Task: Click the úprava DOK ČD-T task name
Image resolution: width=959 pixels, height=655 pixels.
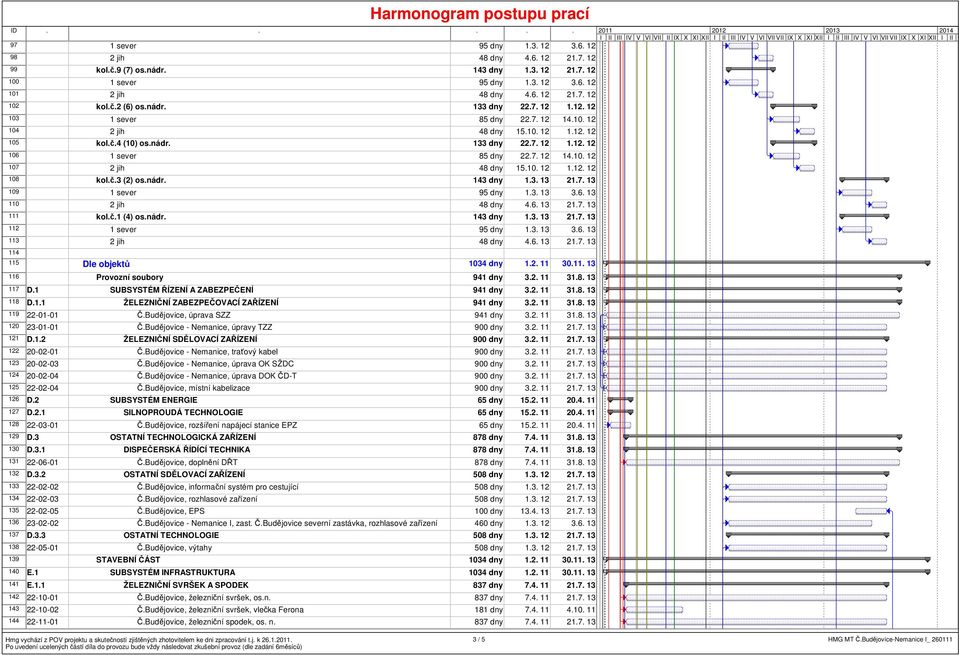Action: [217, 376]
